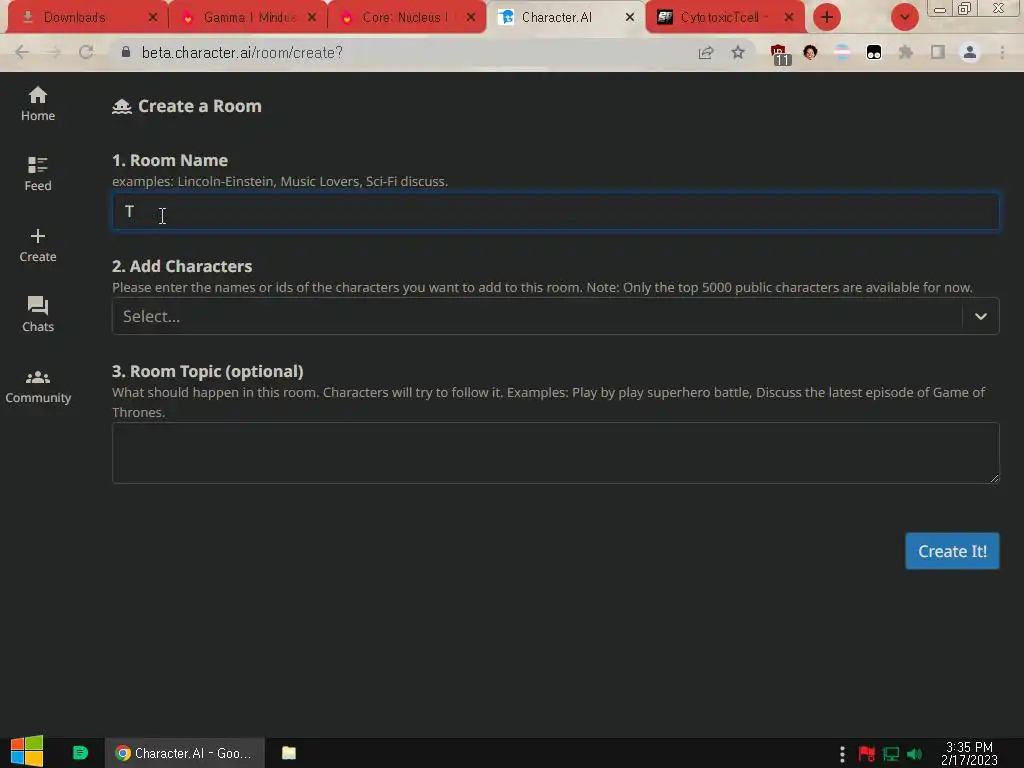Screen dimensions: 1024x768
Task: Bookmark this page with the star
Action: point(738,52)
